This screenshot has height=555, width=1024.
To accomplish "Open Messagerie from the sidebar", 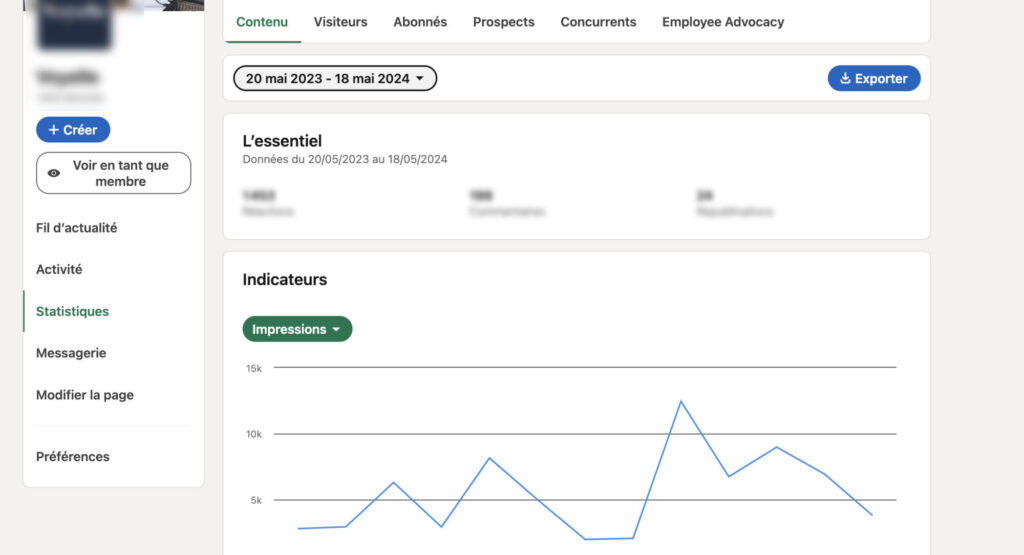I will (x=70, y=353).
